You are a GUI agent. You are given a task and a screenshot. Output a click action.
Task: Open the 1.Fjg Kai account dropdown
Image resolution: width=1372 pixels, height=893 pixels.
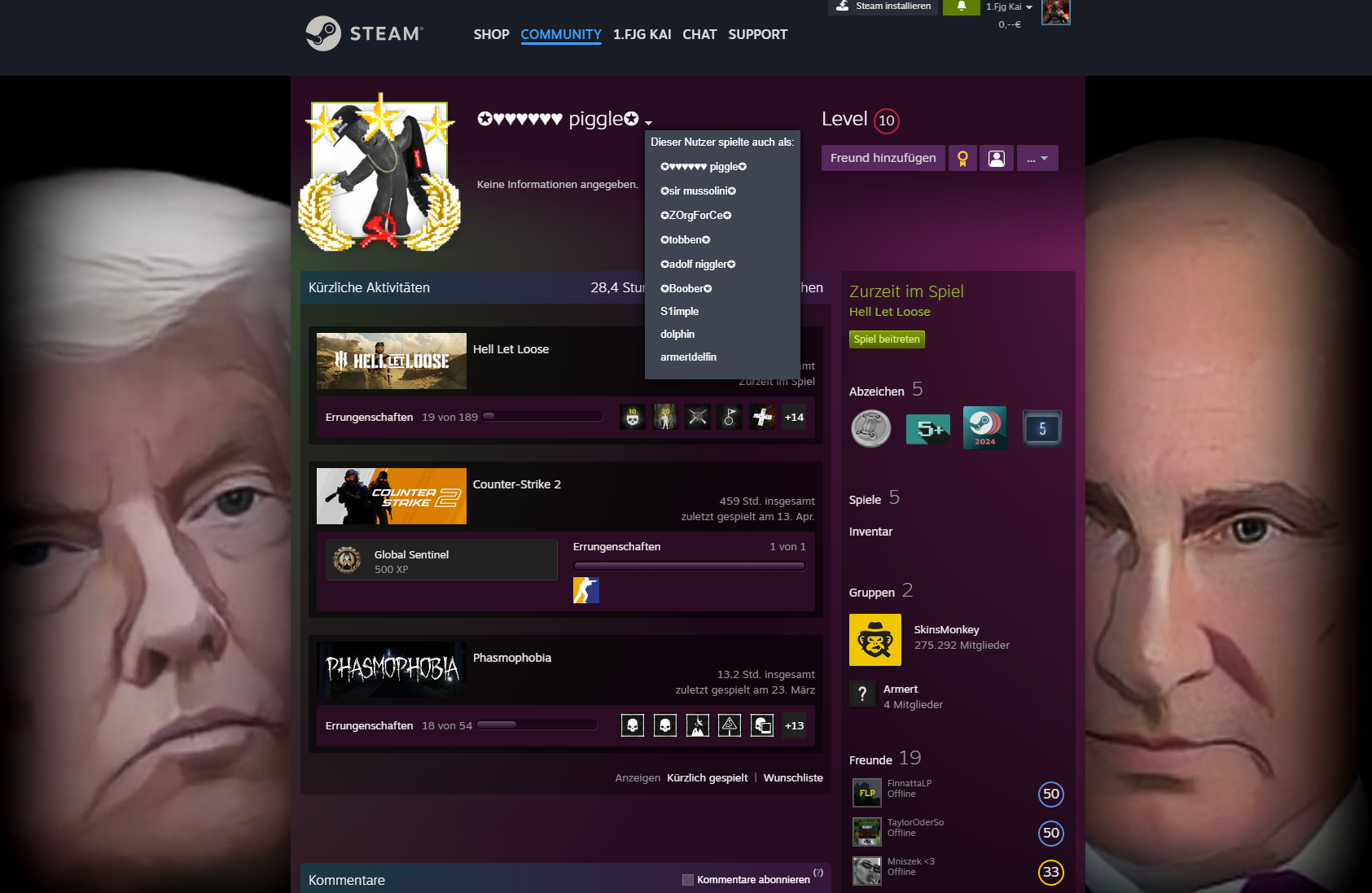click(1009, 7)
